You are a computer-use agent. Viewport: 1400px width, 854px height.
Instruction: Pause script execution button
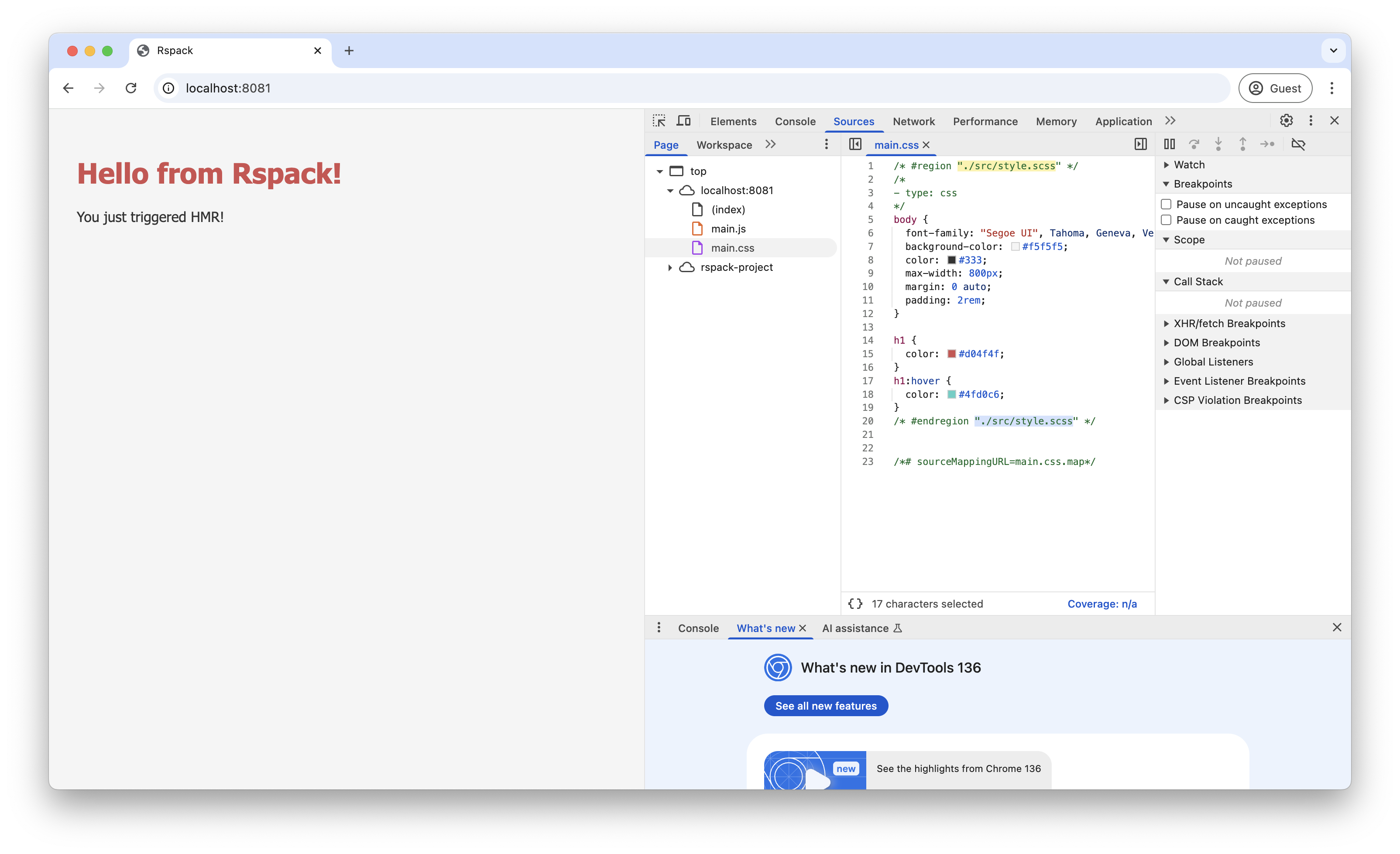click(1169, 144)
